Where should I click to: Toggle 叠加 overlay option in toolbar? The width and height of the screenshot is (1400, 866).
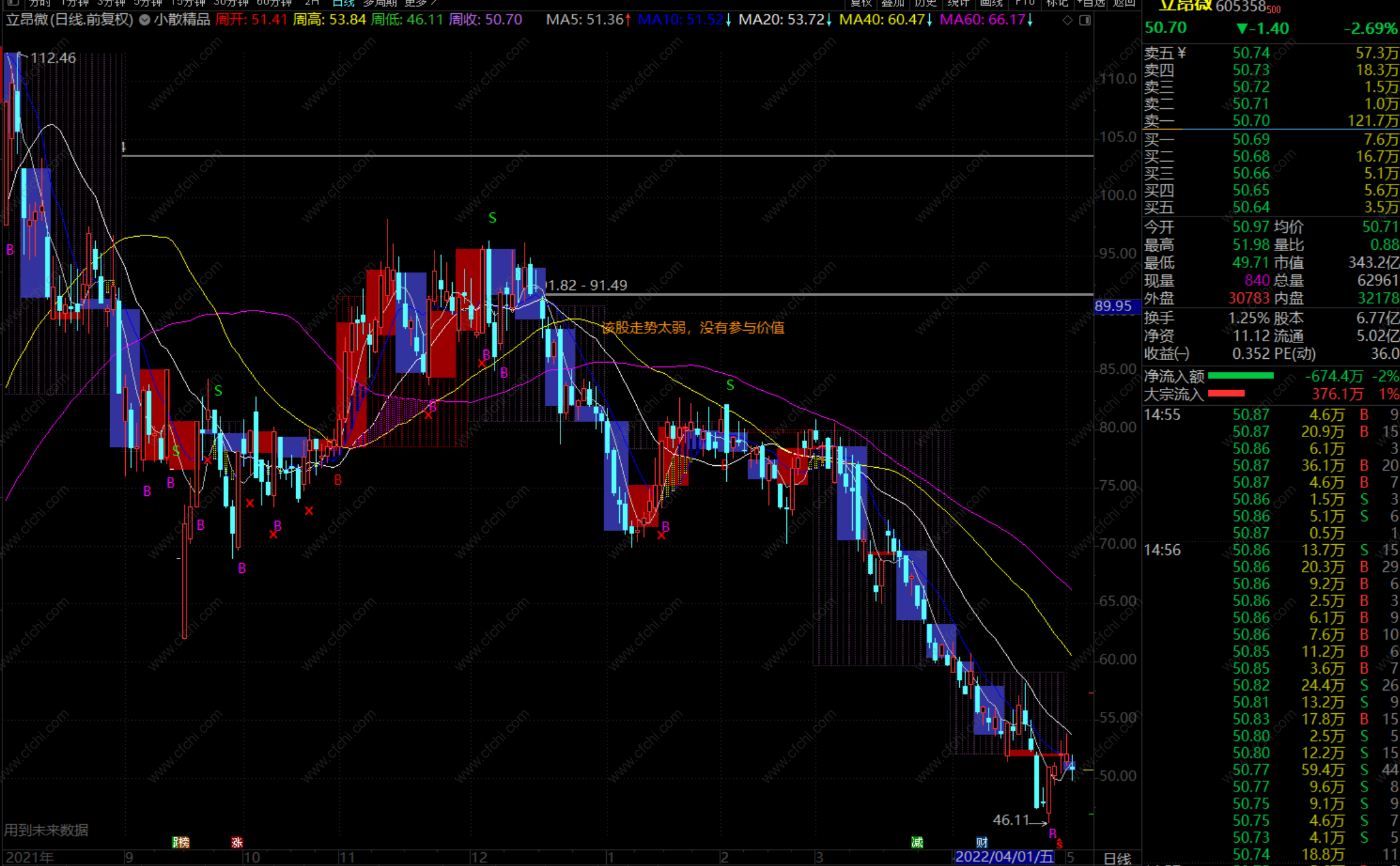point(893,3)
